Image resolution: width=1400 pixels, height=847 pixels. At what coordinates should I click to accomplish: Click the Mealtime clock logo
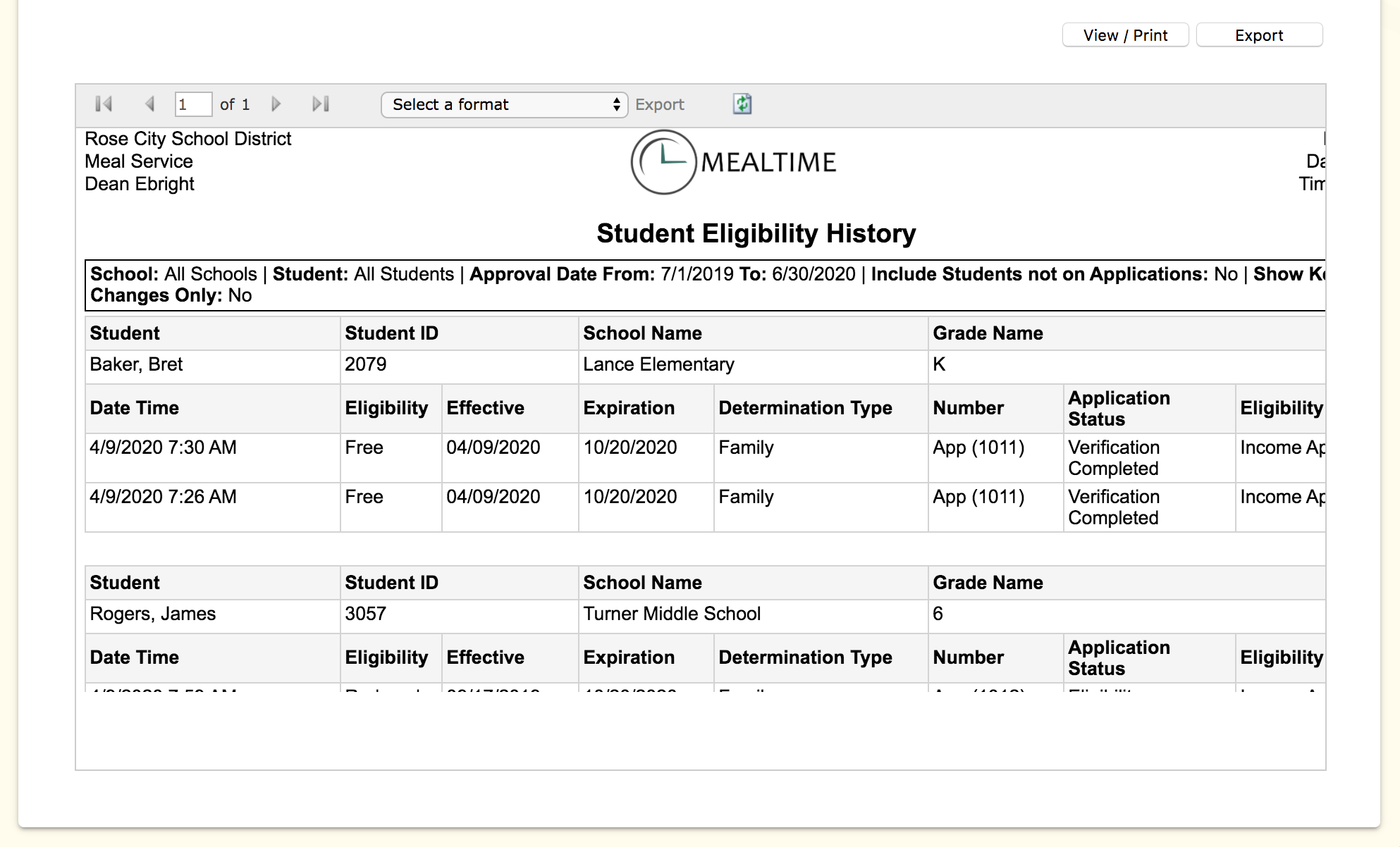pos(663,162)
